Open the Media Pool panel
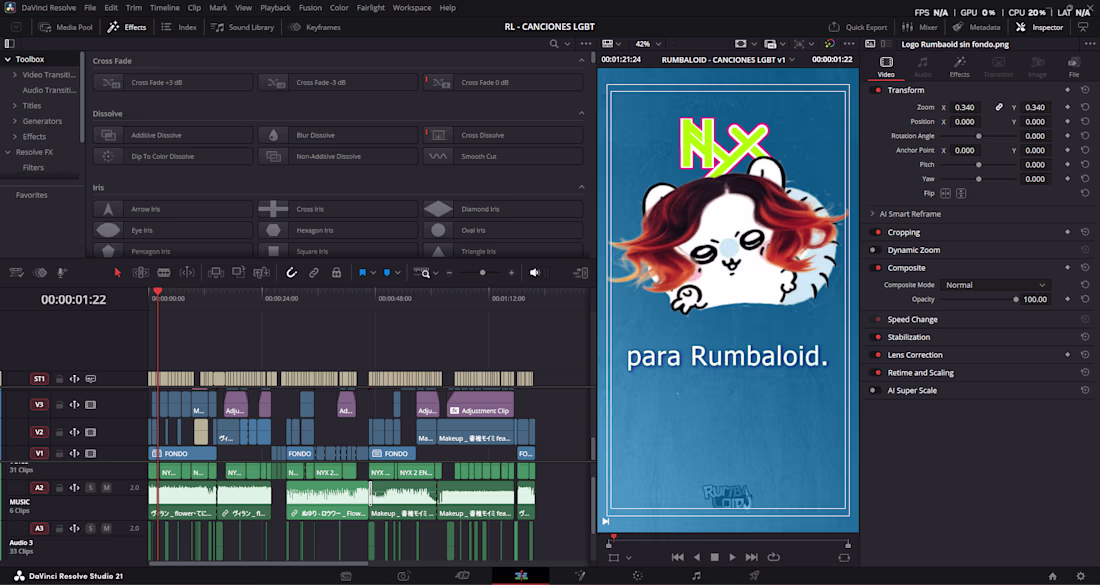The image size is (1100, 585). 66,27
